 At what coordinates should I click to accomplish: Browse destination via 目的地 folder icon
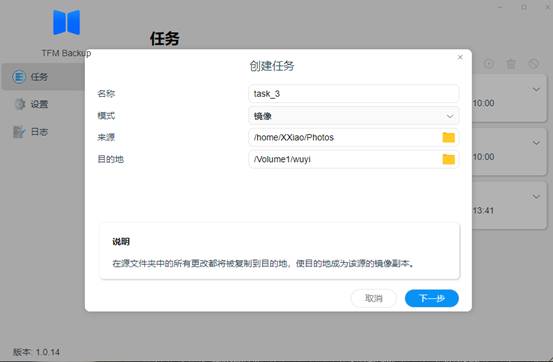point(449,159)
